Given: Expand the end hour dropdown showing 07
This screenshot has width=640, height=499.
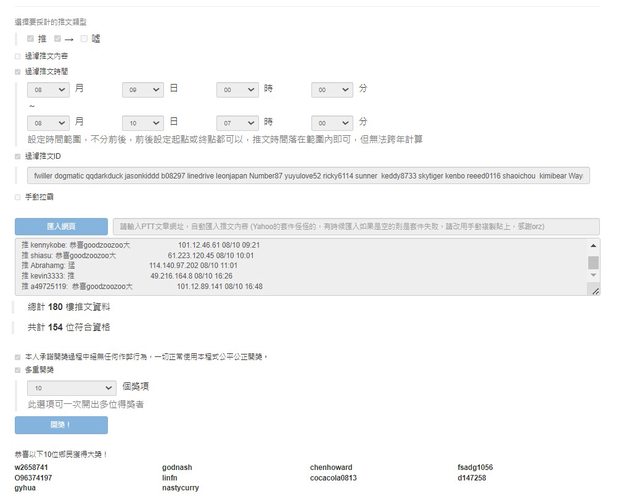Looking at the screenshot, I should click(x=238, y=122).
